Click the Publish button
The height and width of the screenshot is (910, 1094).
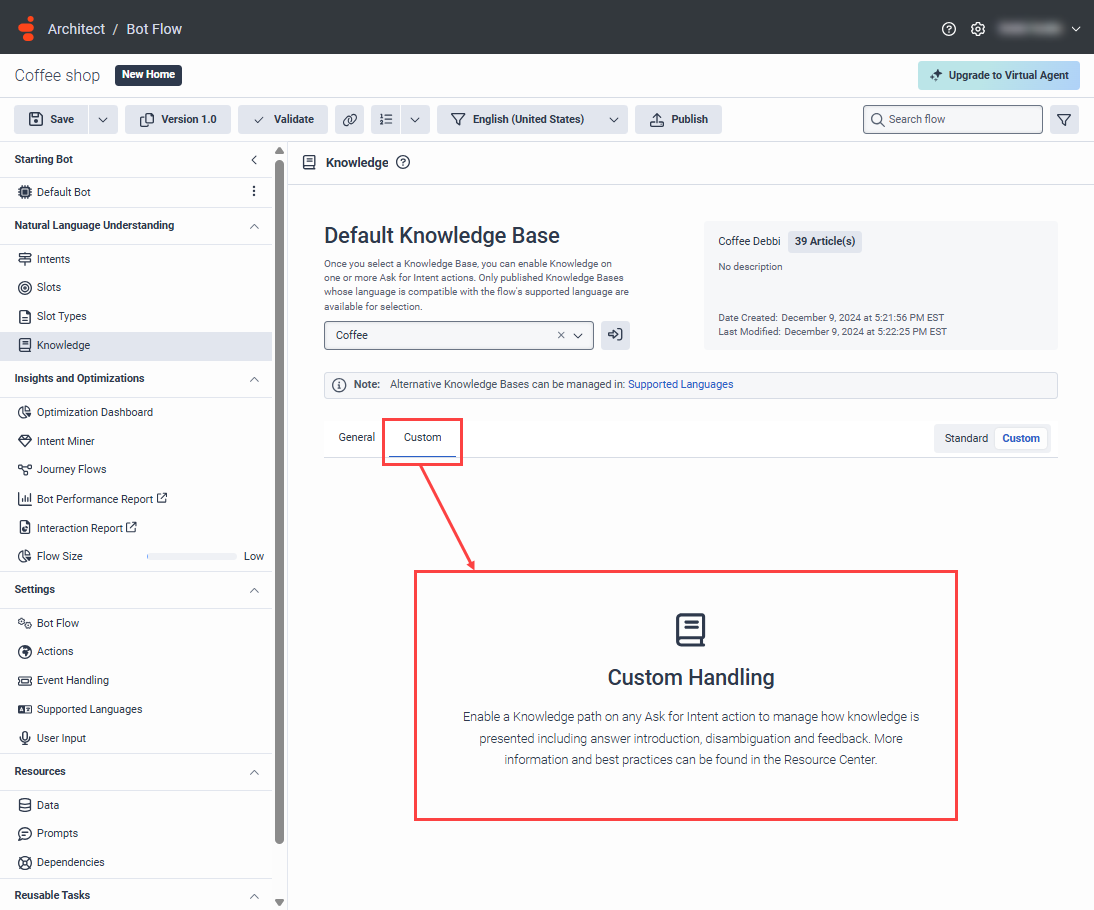tap(678, 119)
